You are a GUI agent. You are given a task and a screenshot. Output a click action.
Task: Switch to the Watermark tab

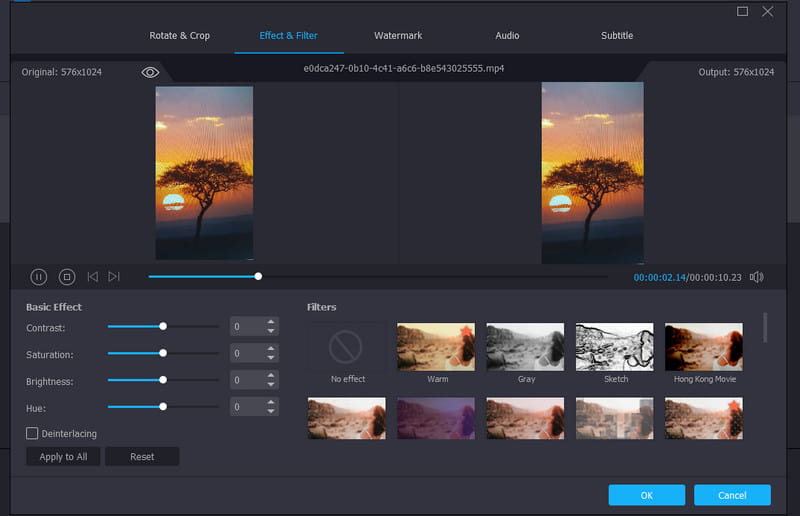click(x=398, y=36)
